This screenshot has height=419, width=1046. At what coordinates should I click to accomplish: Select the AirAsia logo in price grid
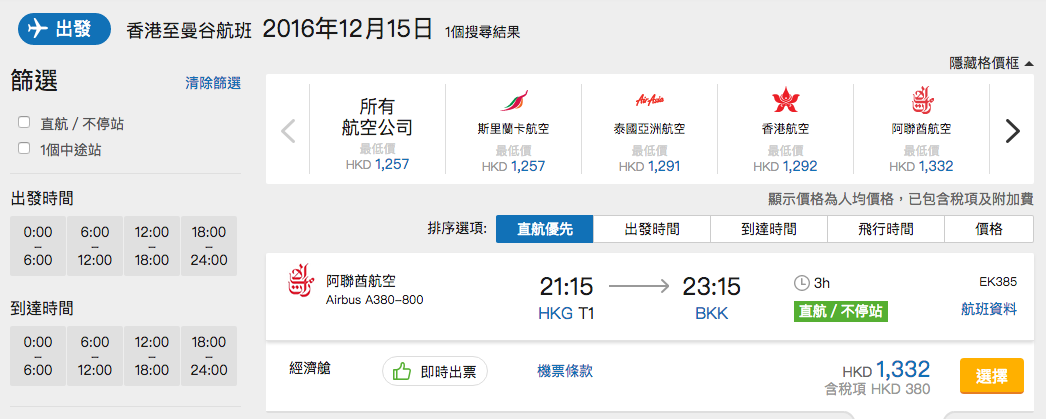coord(649,101)
